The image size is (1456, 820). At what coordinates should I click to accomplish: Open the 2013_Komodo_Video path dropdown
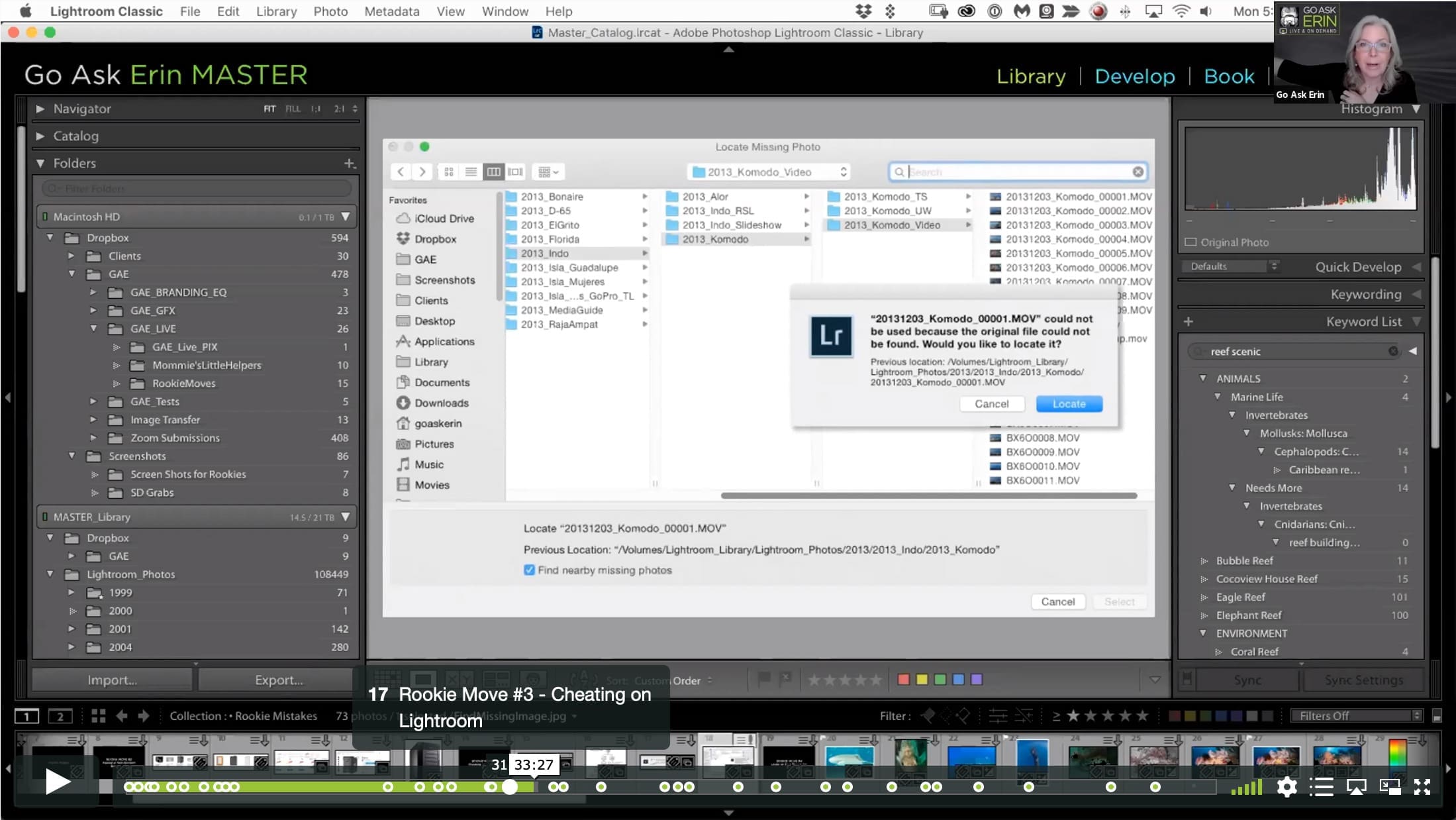pyautogui.click(x=768, y=172)
